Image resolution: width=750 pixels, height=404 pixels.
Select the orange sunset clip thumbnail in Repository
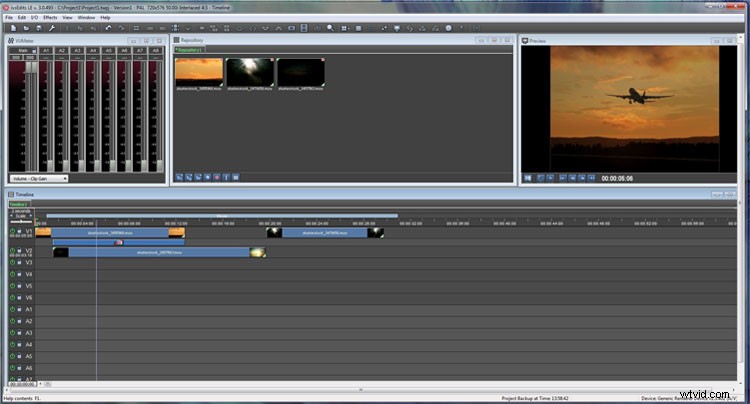tap(199, 72)
